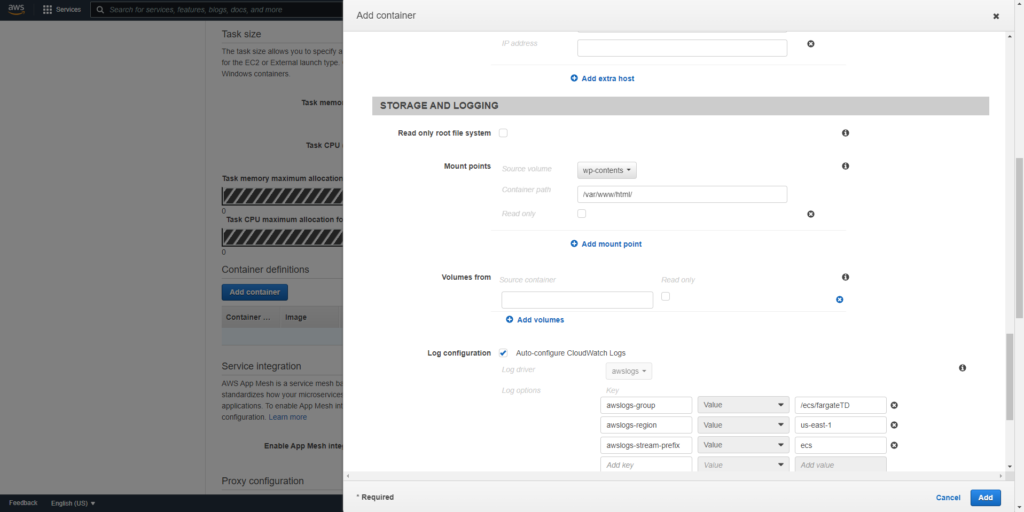This screenshot has height=512, width=1024.
Task: Click the Task CPU maximum allocation bar
Action: [x=282, y=238]
